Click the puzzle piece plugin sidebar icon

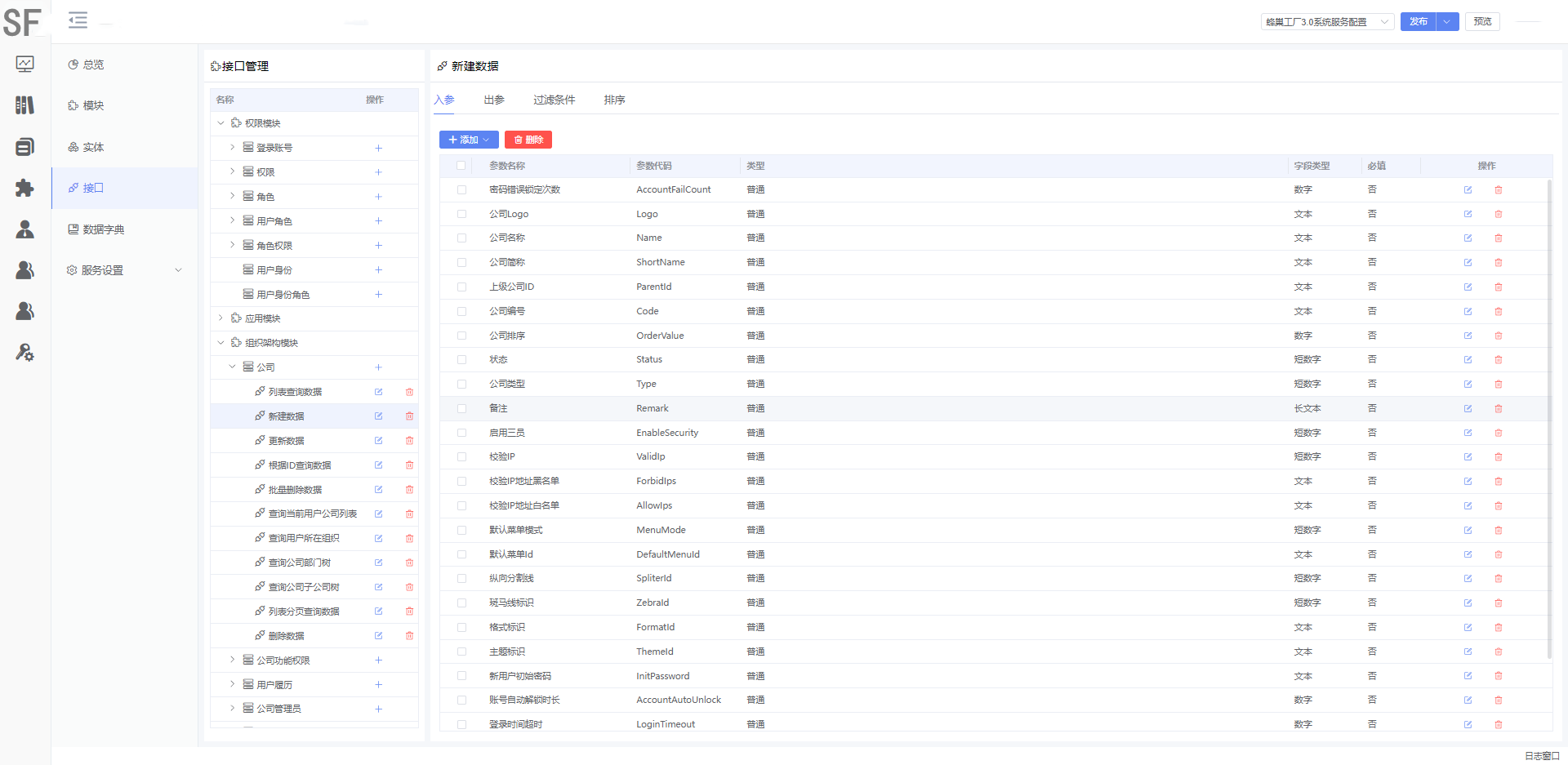(x=25, y=188)
